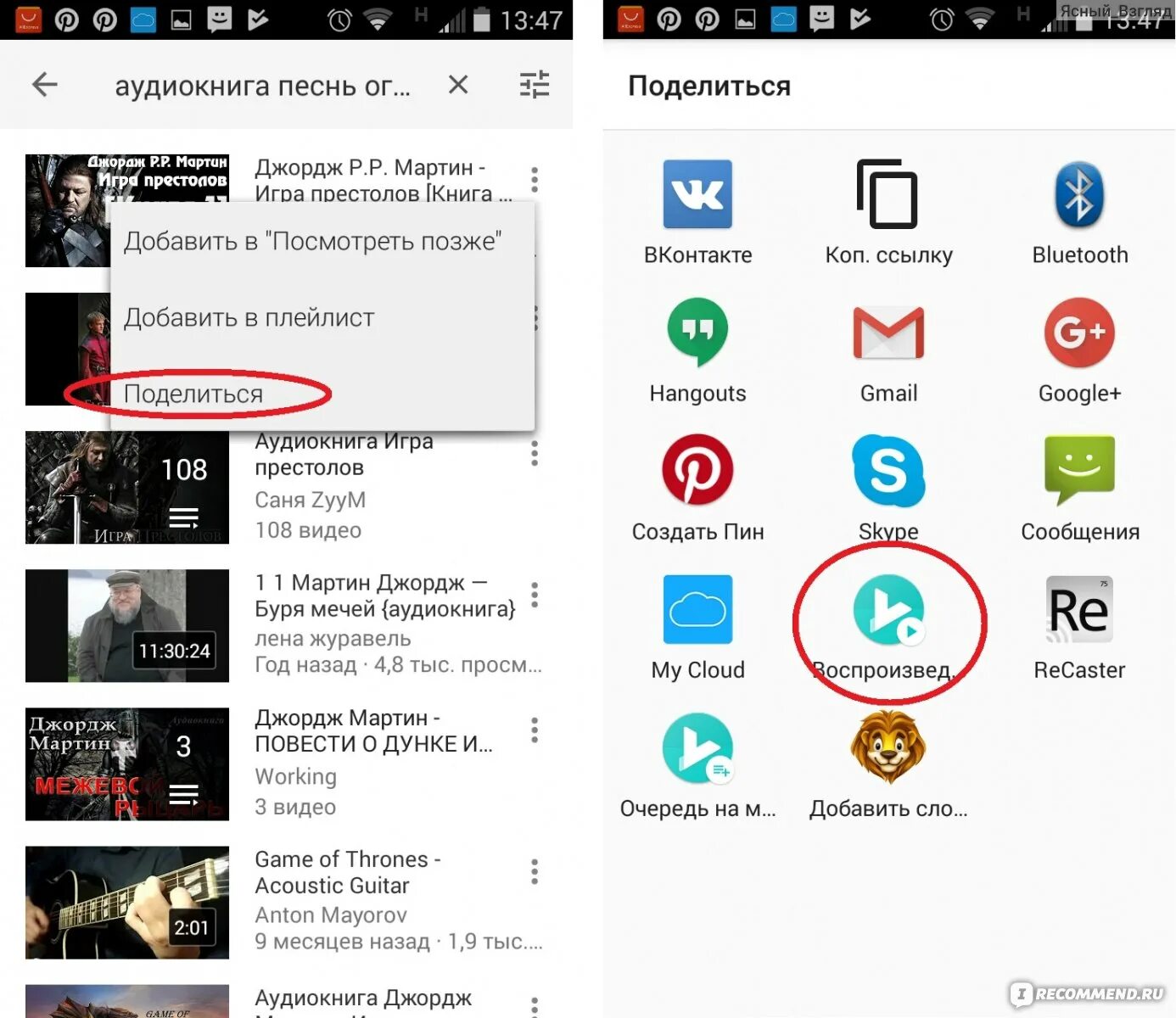Tap the alarm clock icon in left status bar
This screenshot has height=1018, width=1176.
(x=339, y=20)
